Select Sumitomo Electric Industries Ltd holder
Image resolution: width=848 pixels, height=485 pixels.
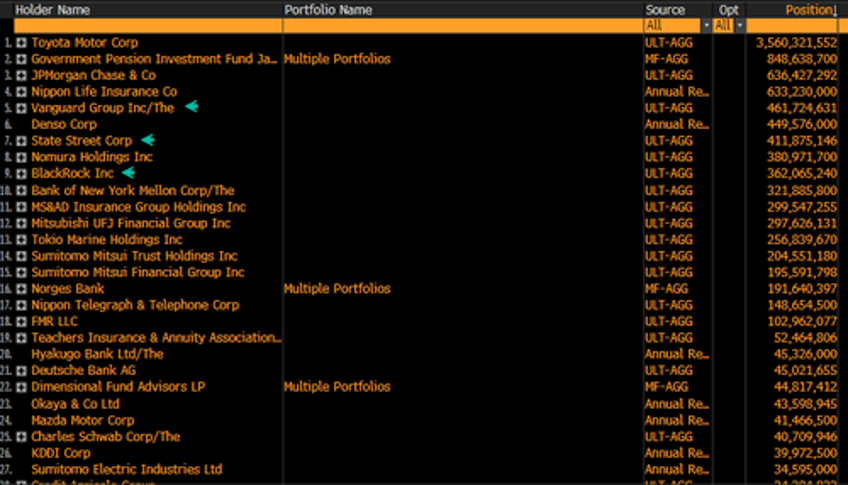click(x=127, y=469)
